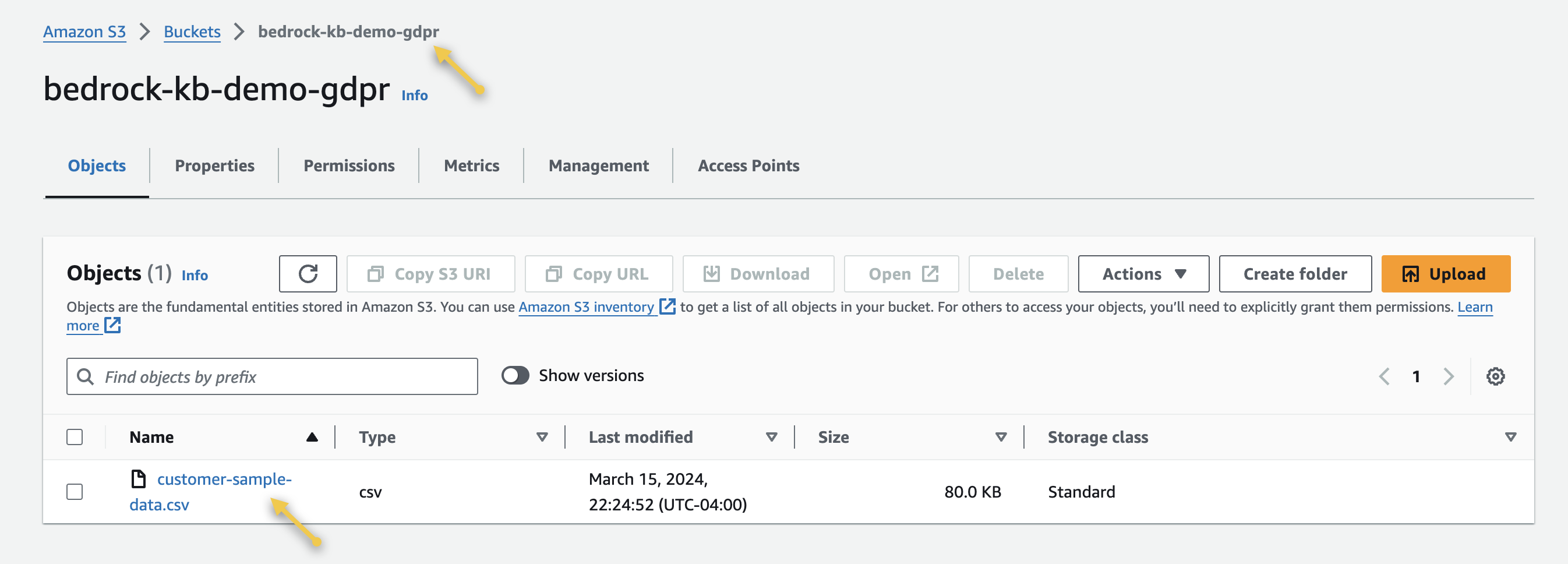Open customer-sample-data.csv object link
Viewport: 1568px width, 564px height.
point(210,492)
